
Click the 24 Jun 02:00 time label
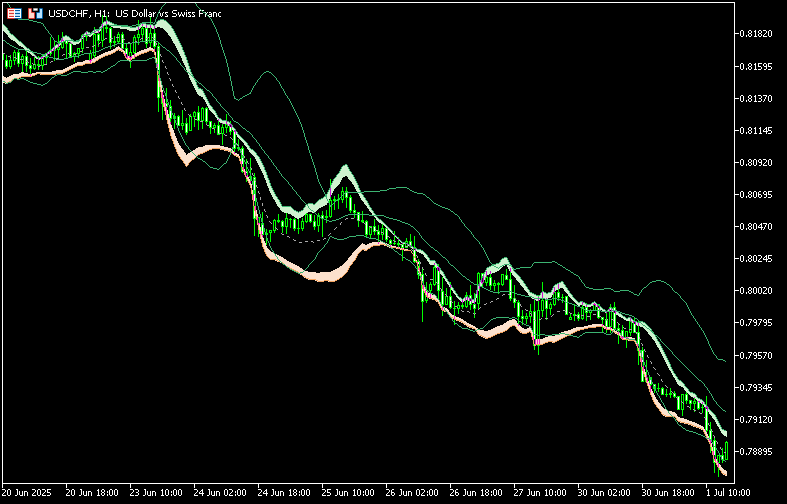click(x=220, y=492)
